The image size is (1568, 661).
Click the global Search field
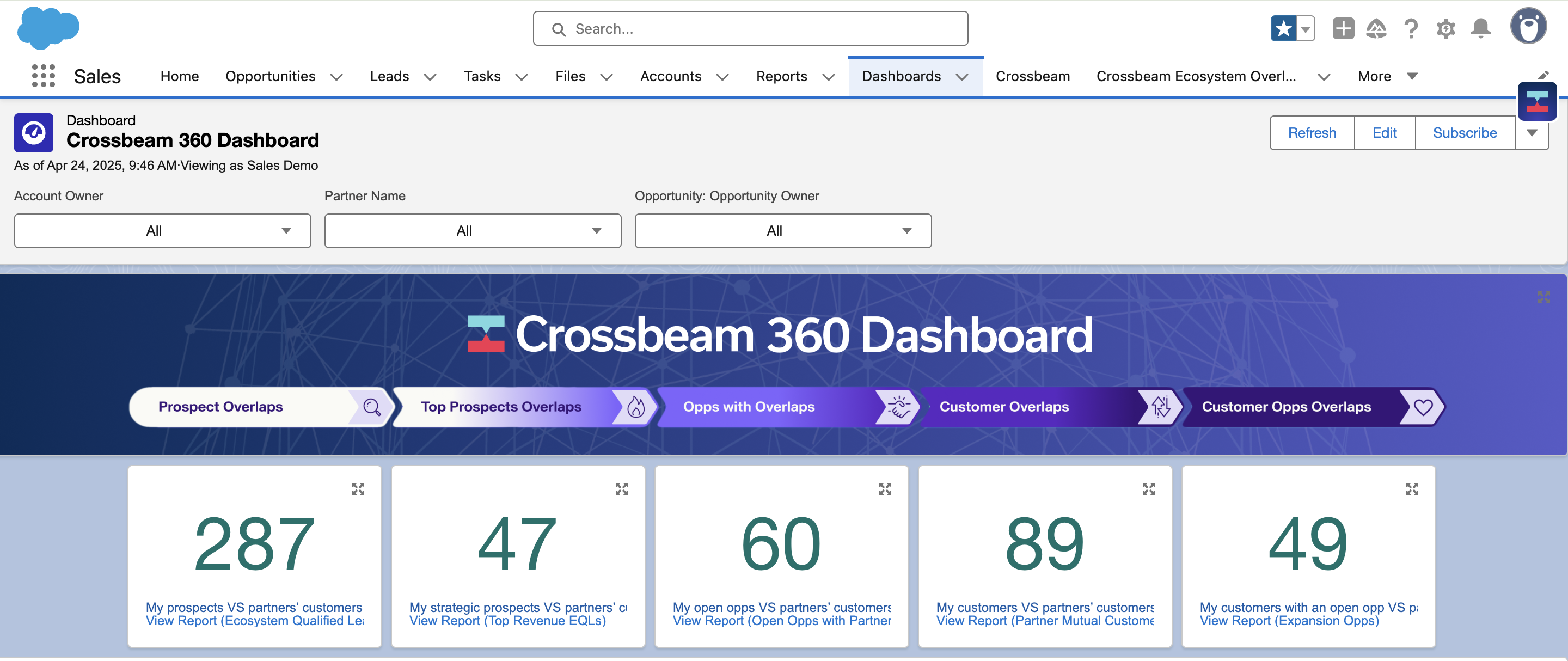750,29
